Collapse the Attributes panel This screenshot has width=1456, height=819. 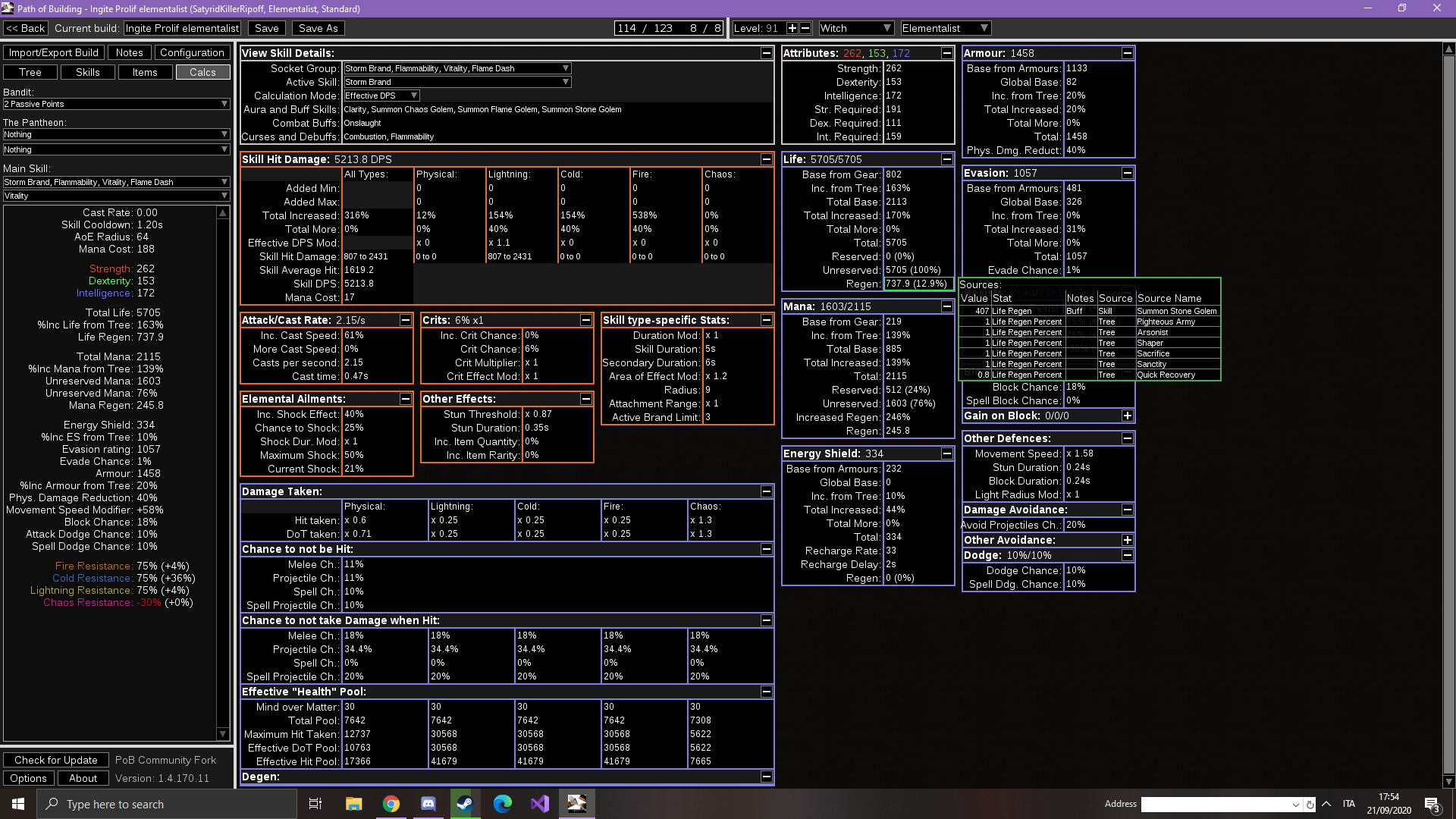click(x=947, y=53)
